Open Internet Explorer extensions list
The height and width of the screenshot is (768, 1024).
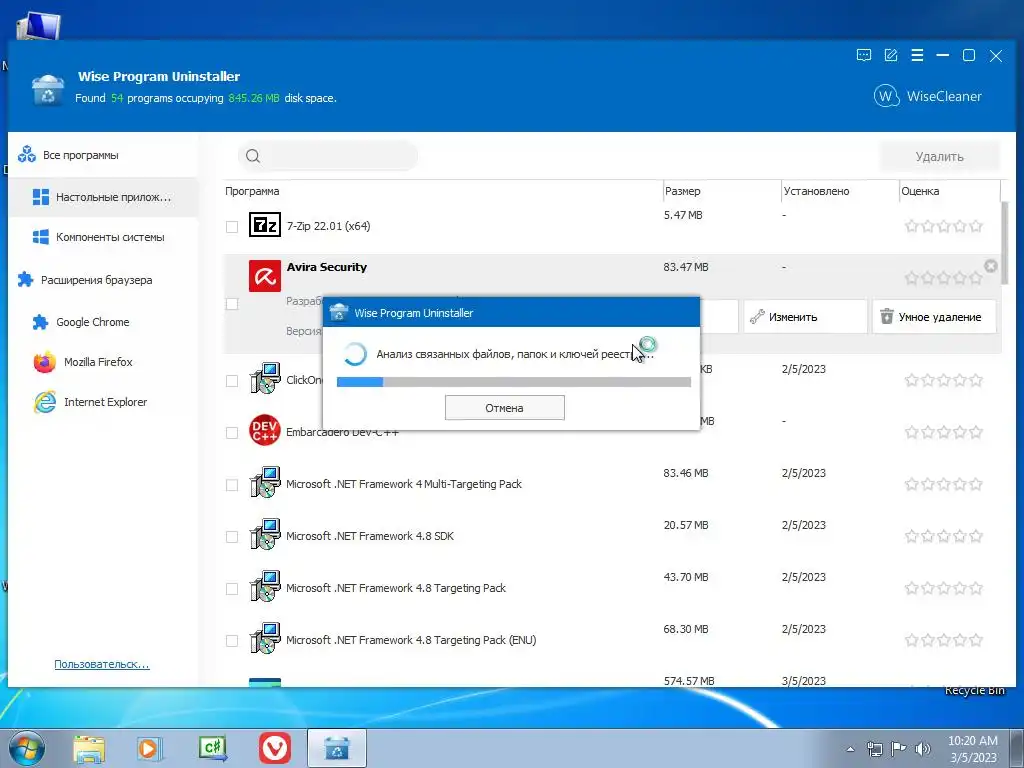tap(103, 402)
